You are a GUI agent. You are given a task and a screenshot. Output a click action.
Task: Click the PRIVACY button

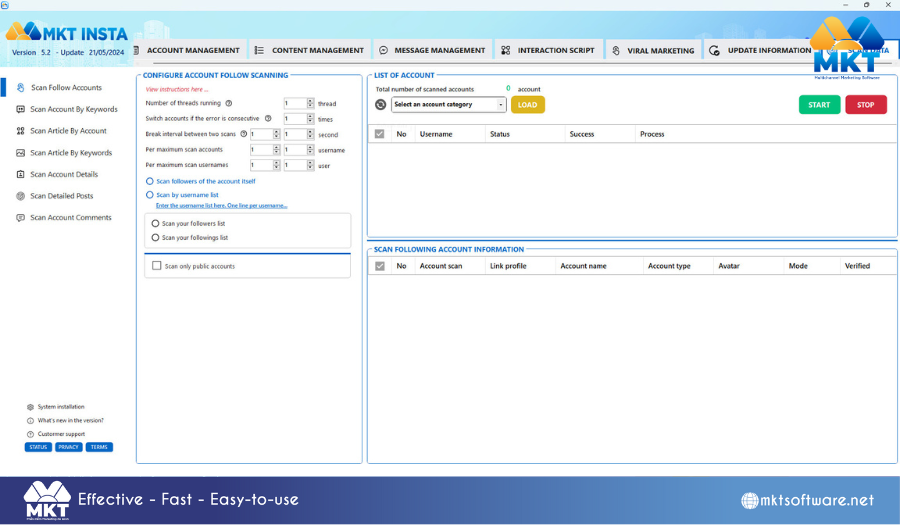coord(68,447)
